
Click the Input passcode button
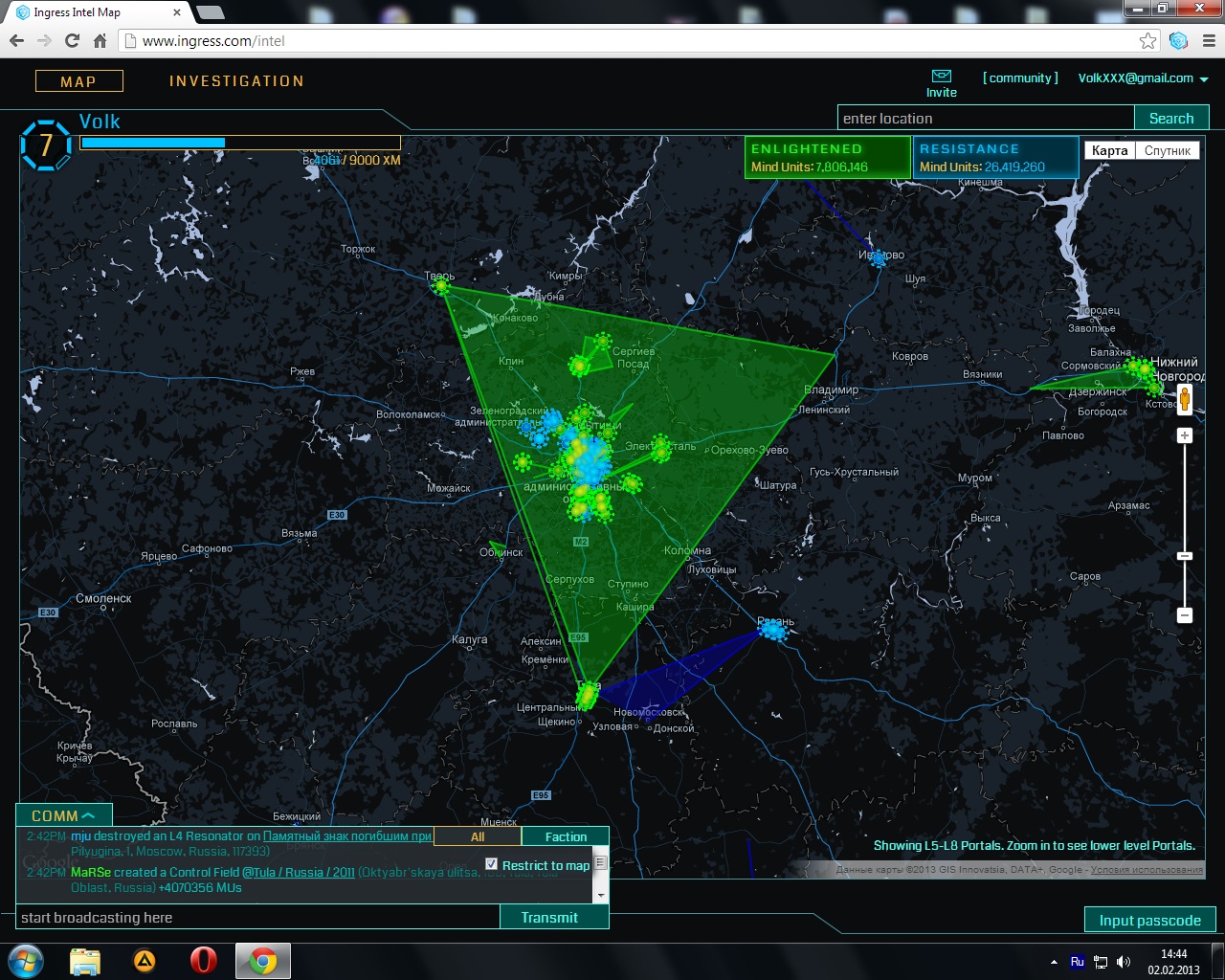click(1149, 920)
